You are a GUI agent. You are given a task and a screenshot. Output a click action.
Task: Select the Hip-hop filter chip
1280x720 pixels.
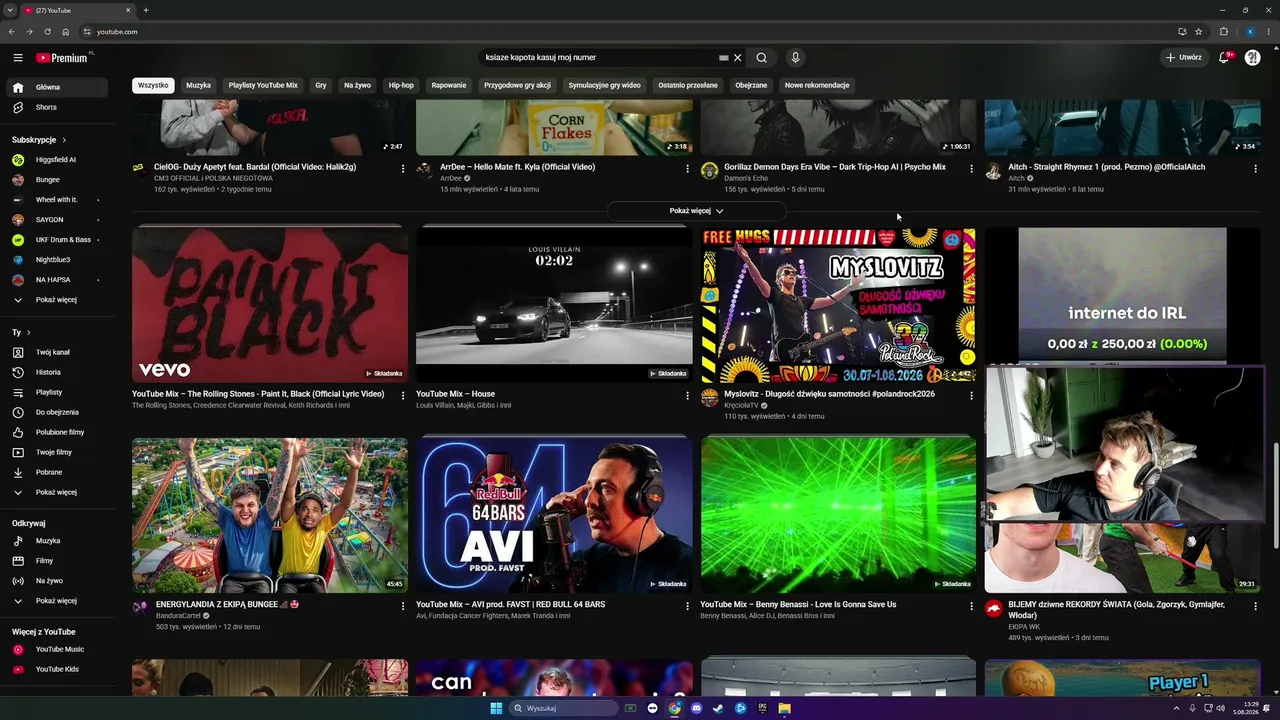pyautogui.click(x=401, y=85)
